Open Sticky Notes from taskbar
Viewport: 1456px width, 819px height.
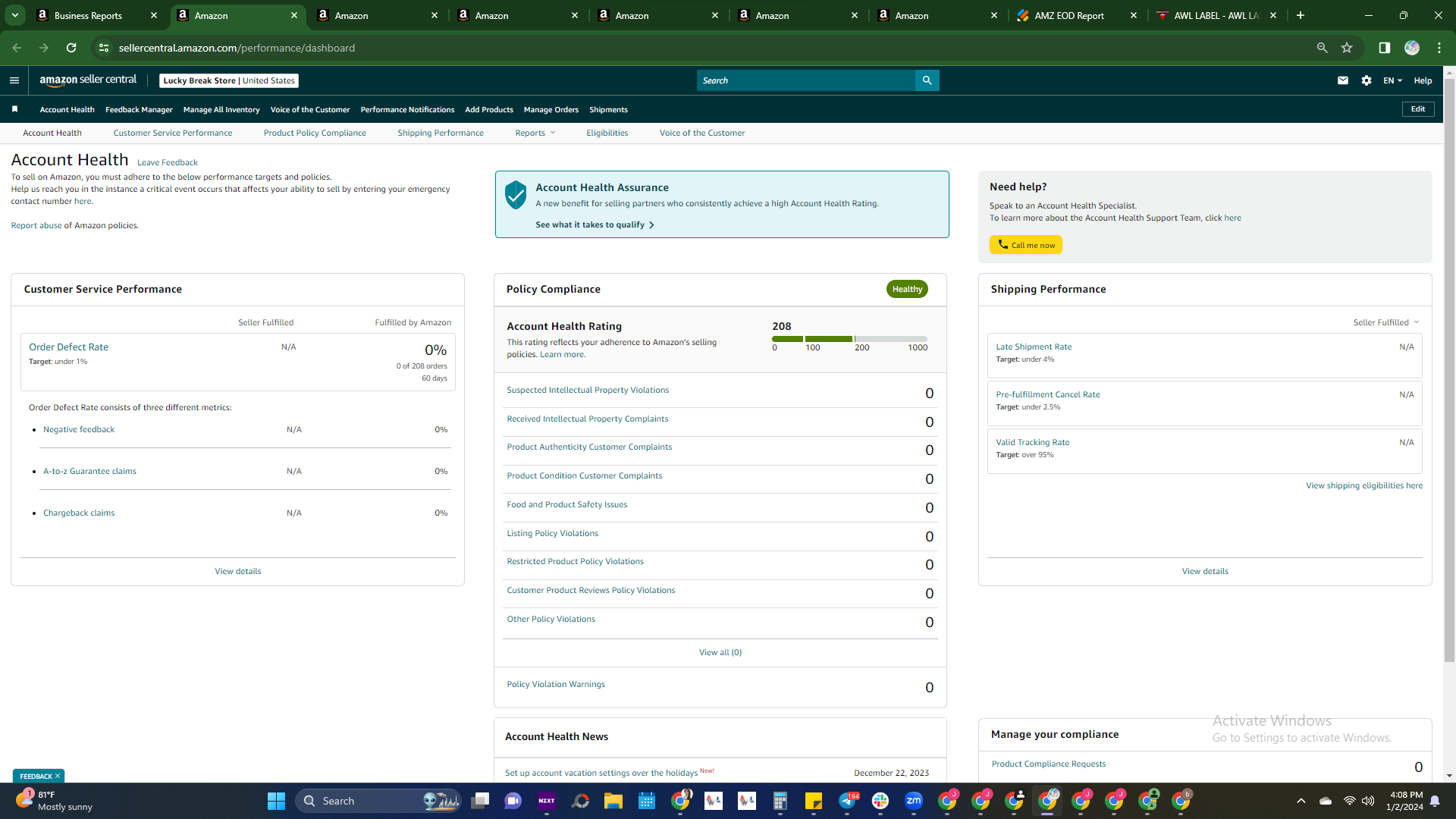[x=813, y=801]
